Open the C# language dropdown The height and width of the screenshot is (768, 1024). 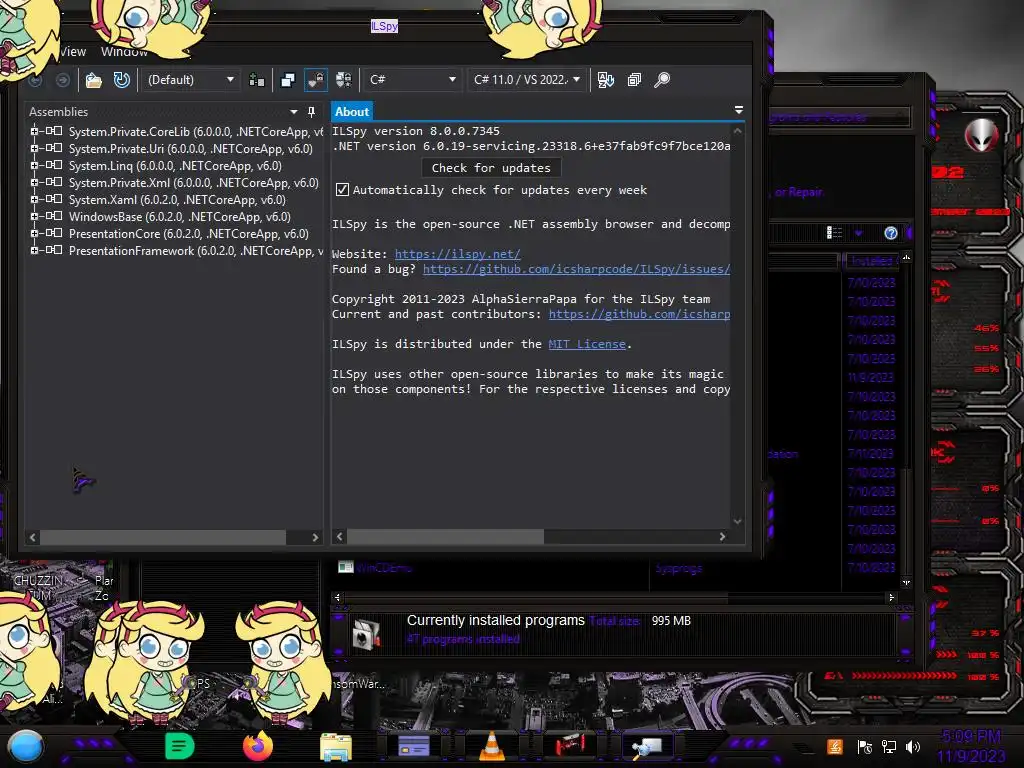tap(411, 80)
